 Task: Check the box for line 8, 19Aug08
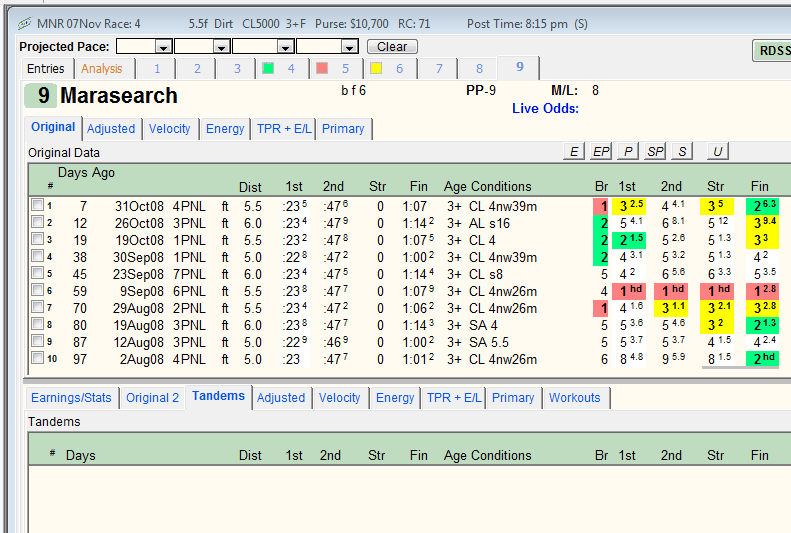(37, 324)
